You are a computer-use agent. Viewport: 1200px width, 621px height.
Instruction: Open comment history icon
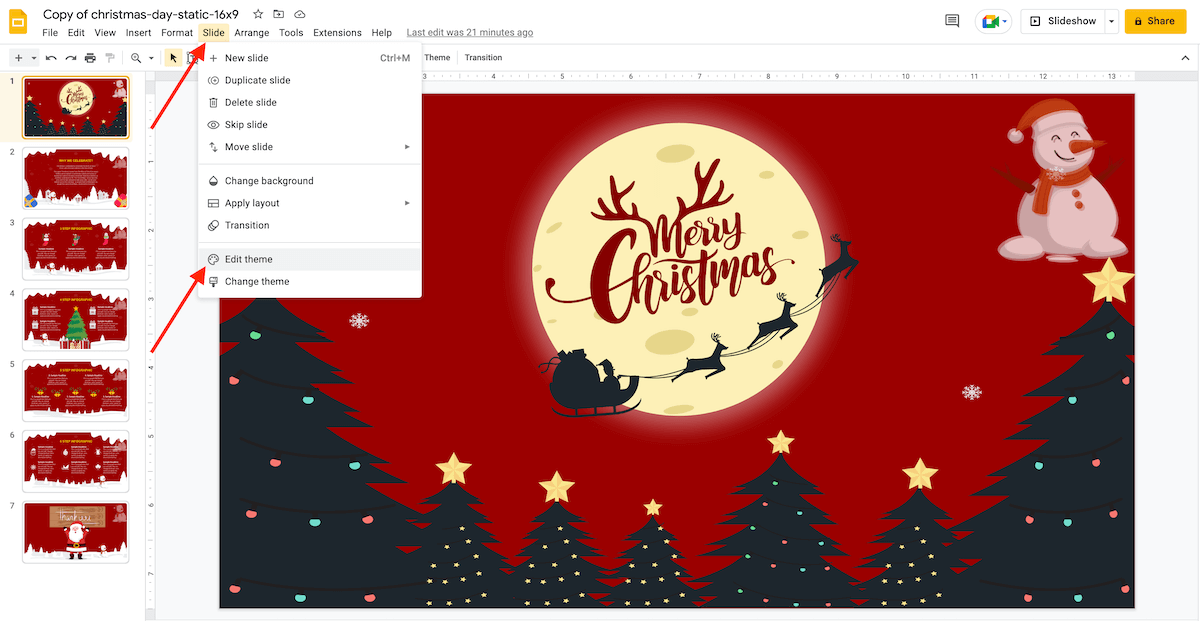click(x=952, y=21)
